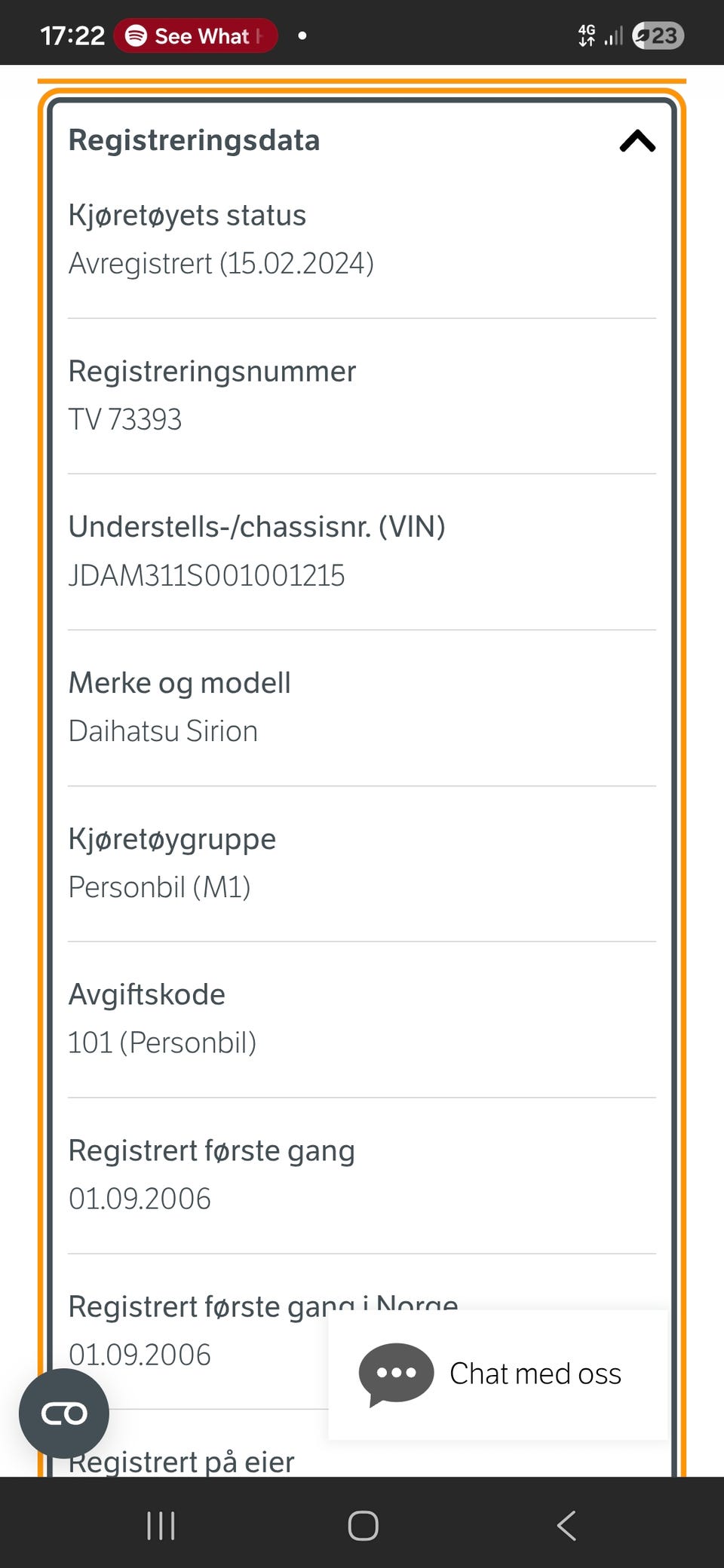Tap the speech bubble chat icon
724x1568 pixels.
coord(395,1374)
